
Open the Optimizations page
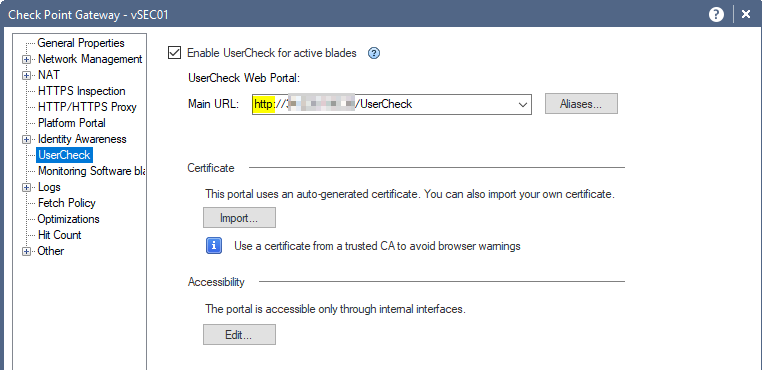[68, 219]
